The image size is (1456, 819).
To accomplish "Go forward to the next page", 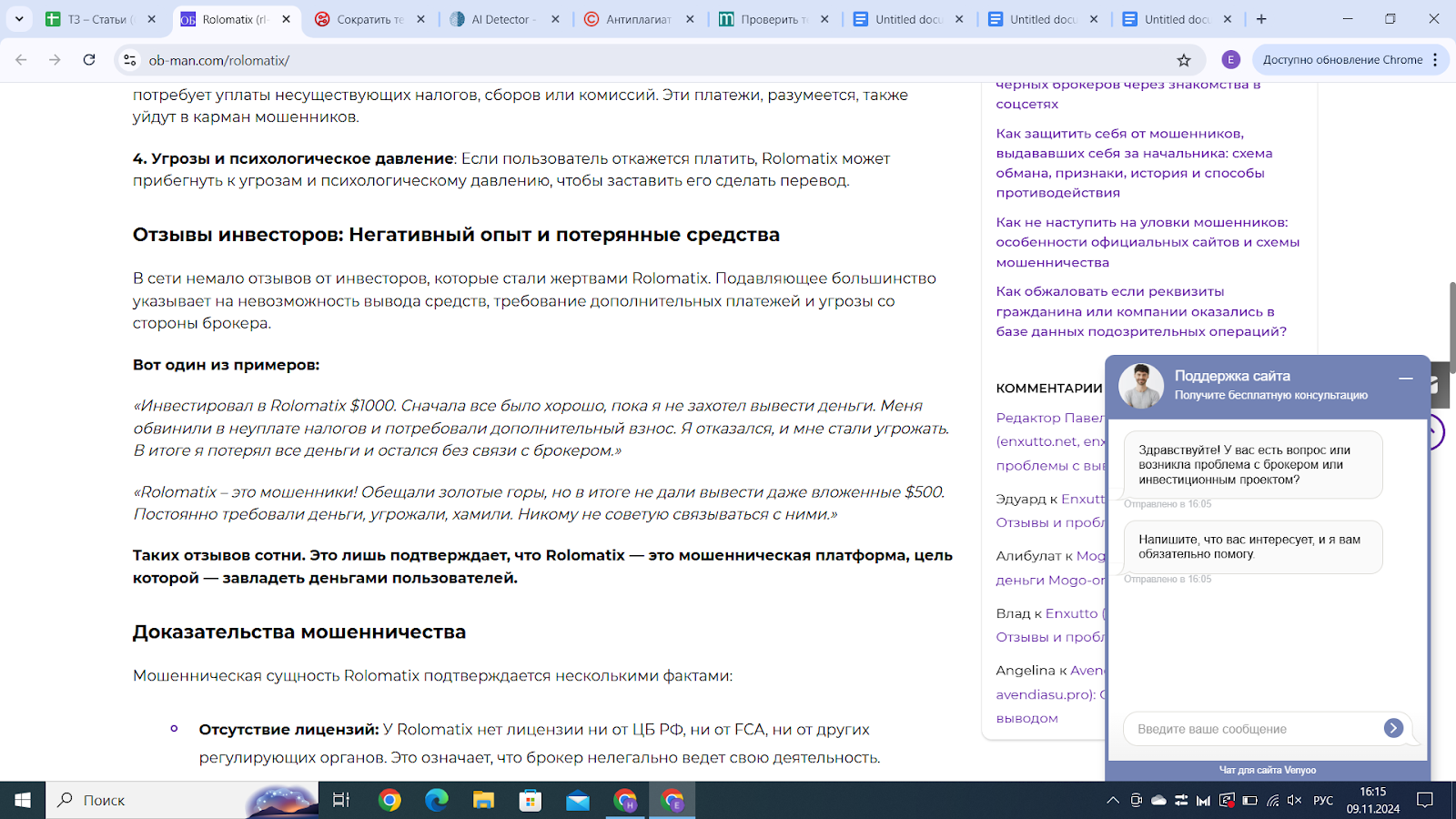I will pyautogui.click(x=55, y=60).
